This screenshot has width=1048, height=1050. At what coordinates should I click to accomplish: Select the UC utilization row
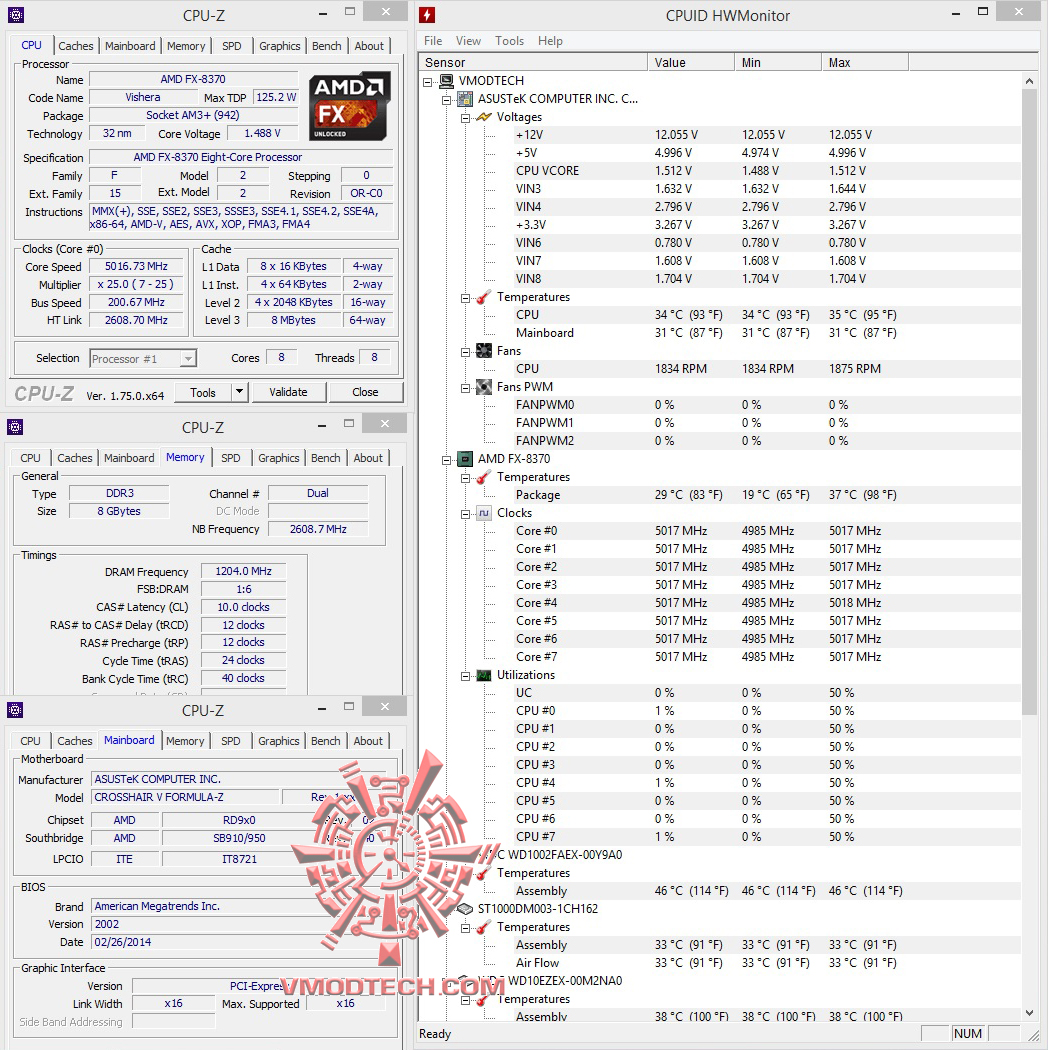coord(767,693)
